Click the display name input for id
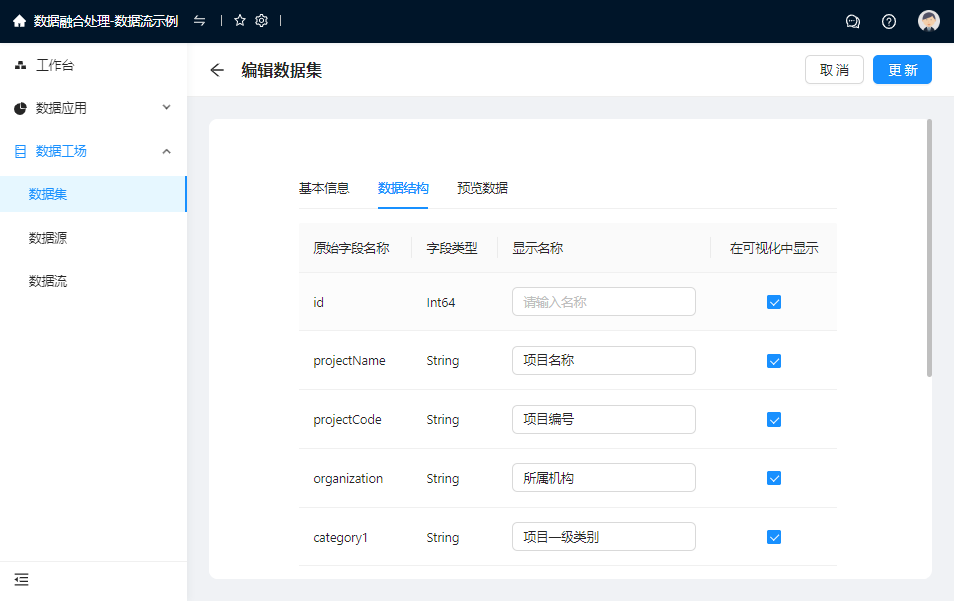954x601 pixels. click(603, 302)
